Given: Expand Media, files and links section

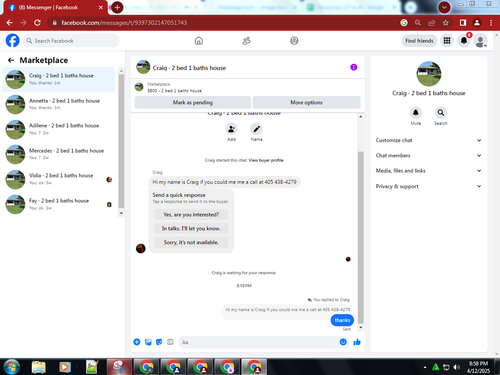Looking at the screenshot, I should 429,171.
